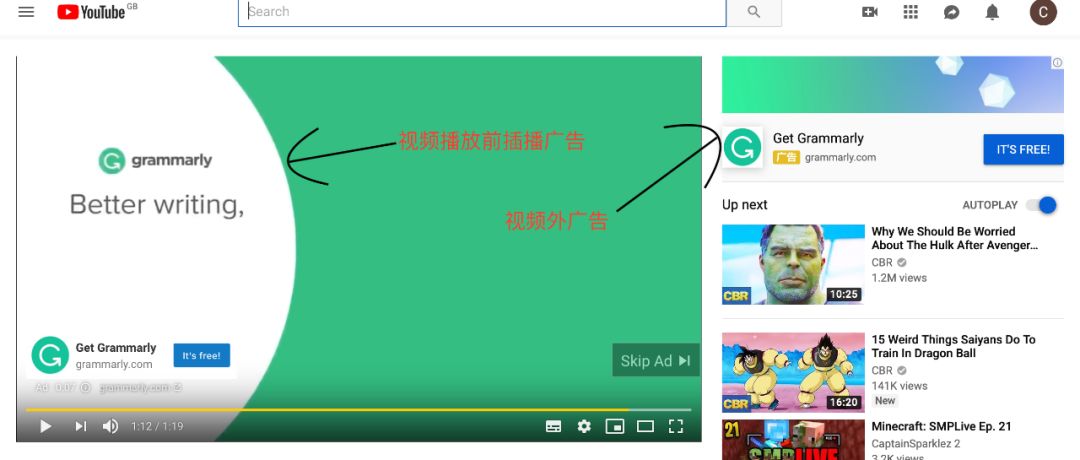The width and height of the screenshot is (1080, 460).
Task: Enter full screen mode
Action: 676,426
